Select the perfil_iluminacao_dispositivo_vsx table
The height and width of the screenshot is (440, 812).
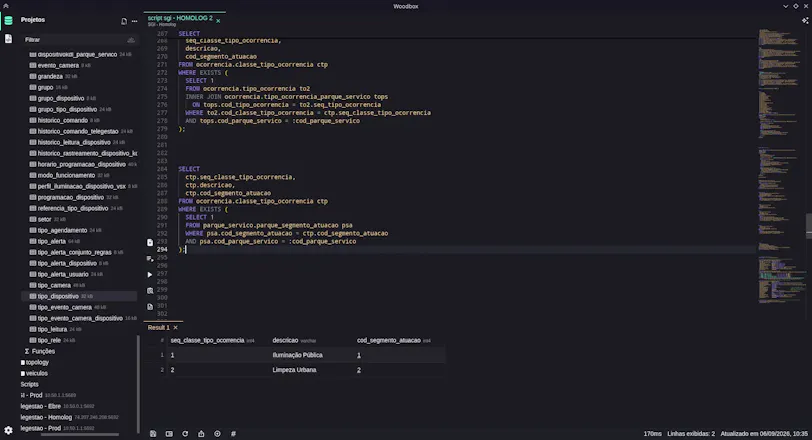82,186
